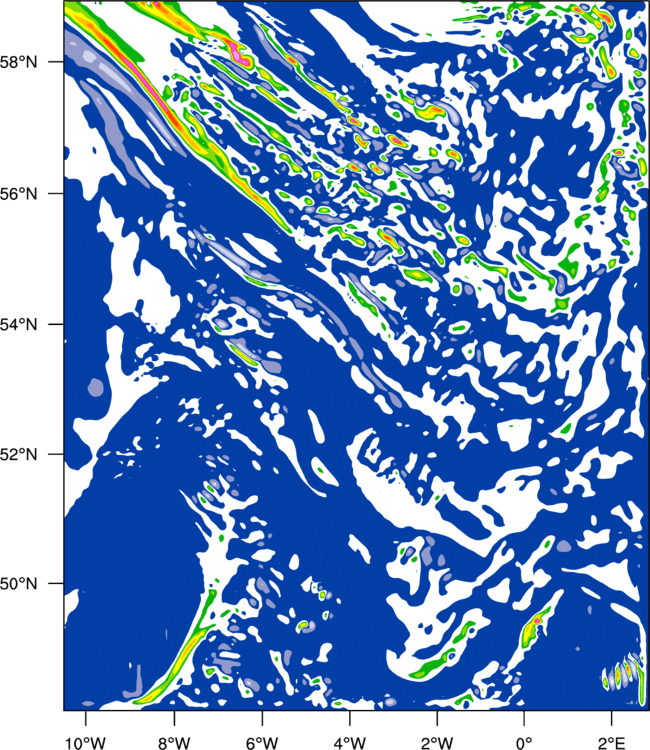Click the 50°N latitude label

click(x=18, y=584)
